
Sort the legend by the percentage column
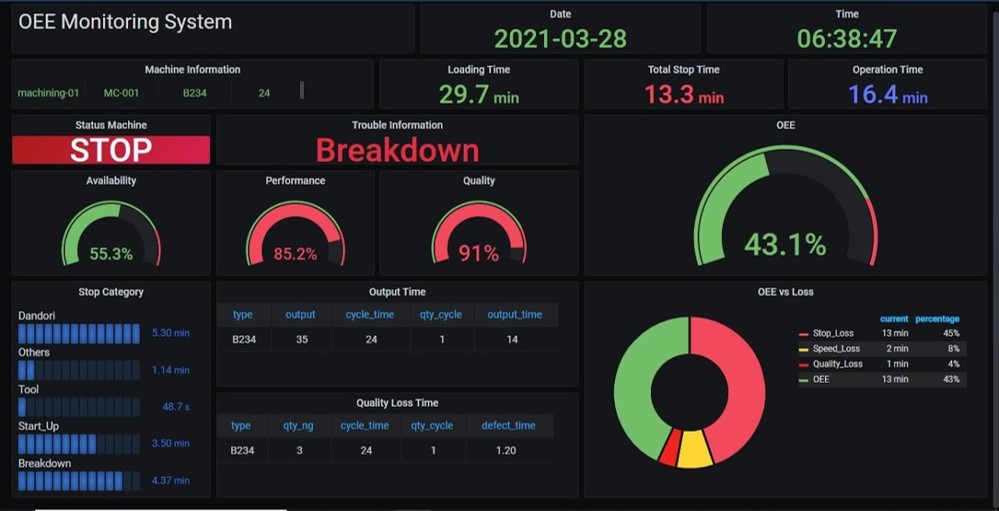(x=937, y=319)
